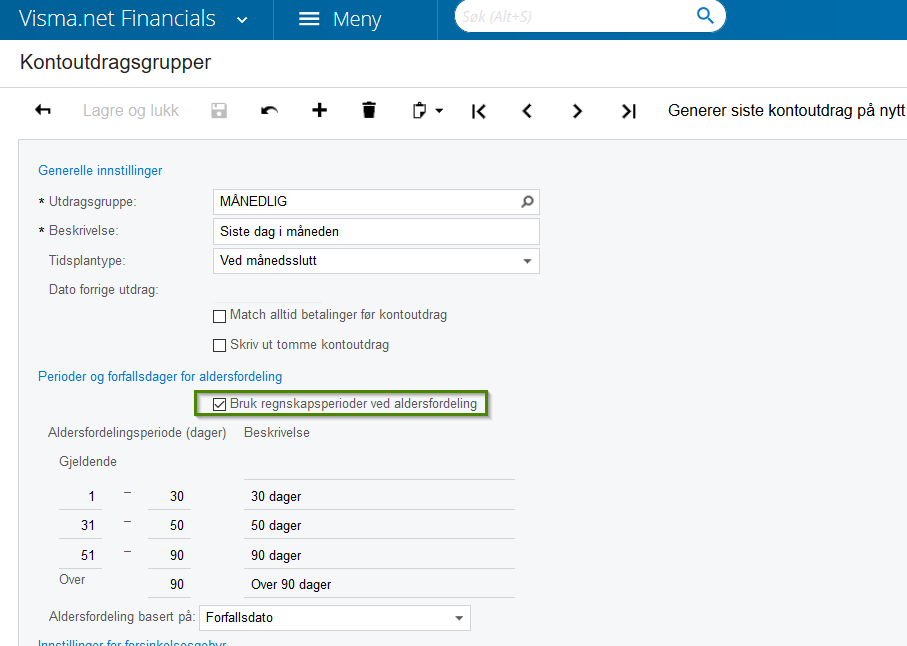
Task: Open the Meny menu
Action: point(340,19)
